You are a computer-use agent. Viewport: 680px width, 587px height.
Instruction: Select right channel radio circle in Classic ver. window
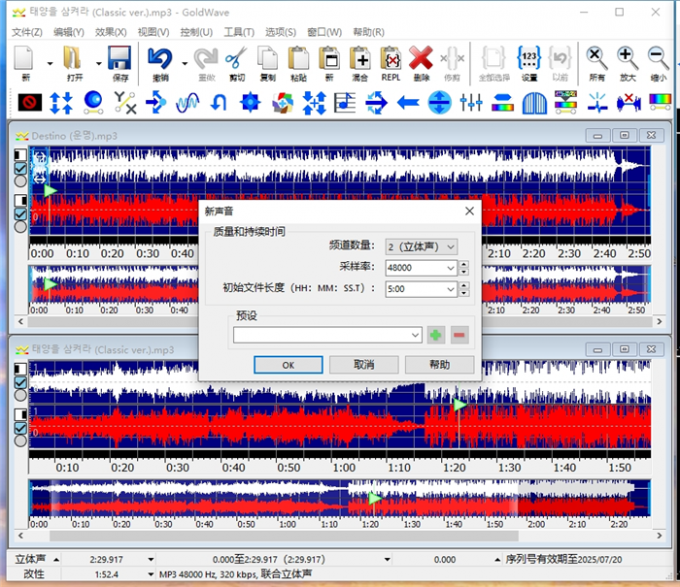(x=20, y=441)
